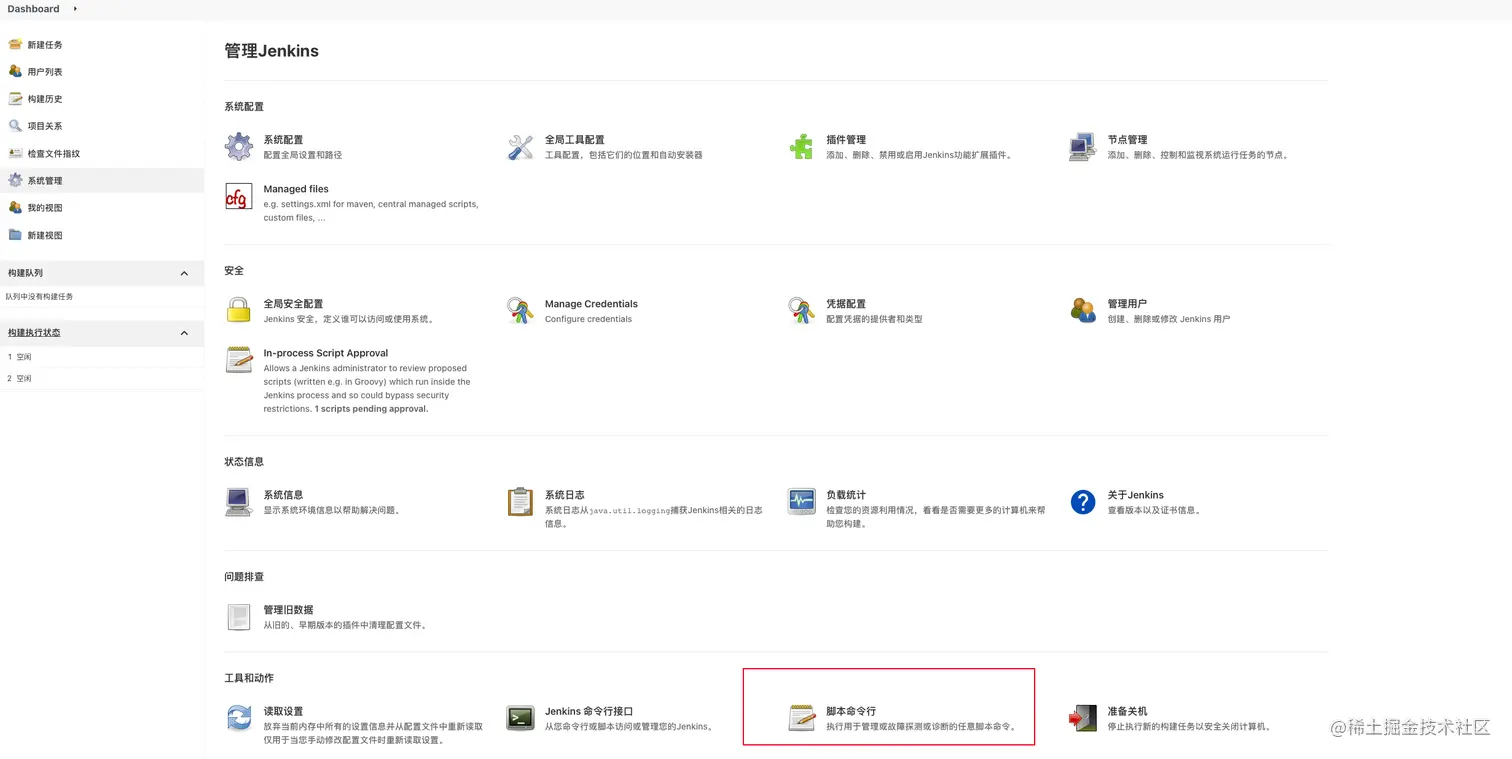Viewport: 1512px width, 759px height.
Task: Click the 准备关机 shutdown icon
Action: pyautogui.click(x=1083, y=718)
